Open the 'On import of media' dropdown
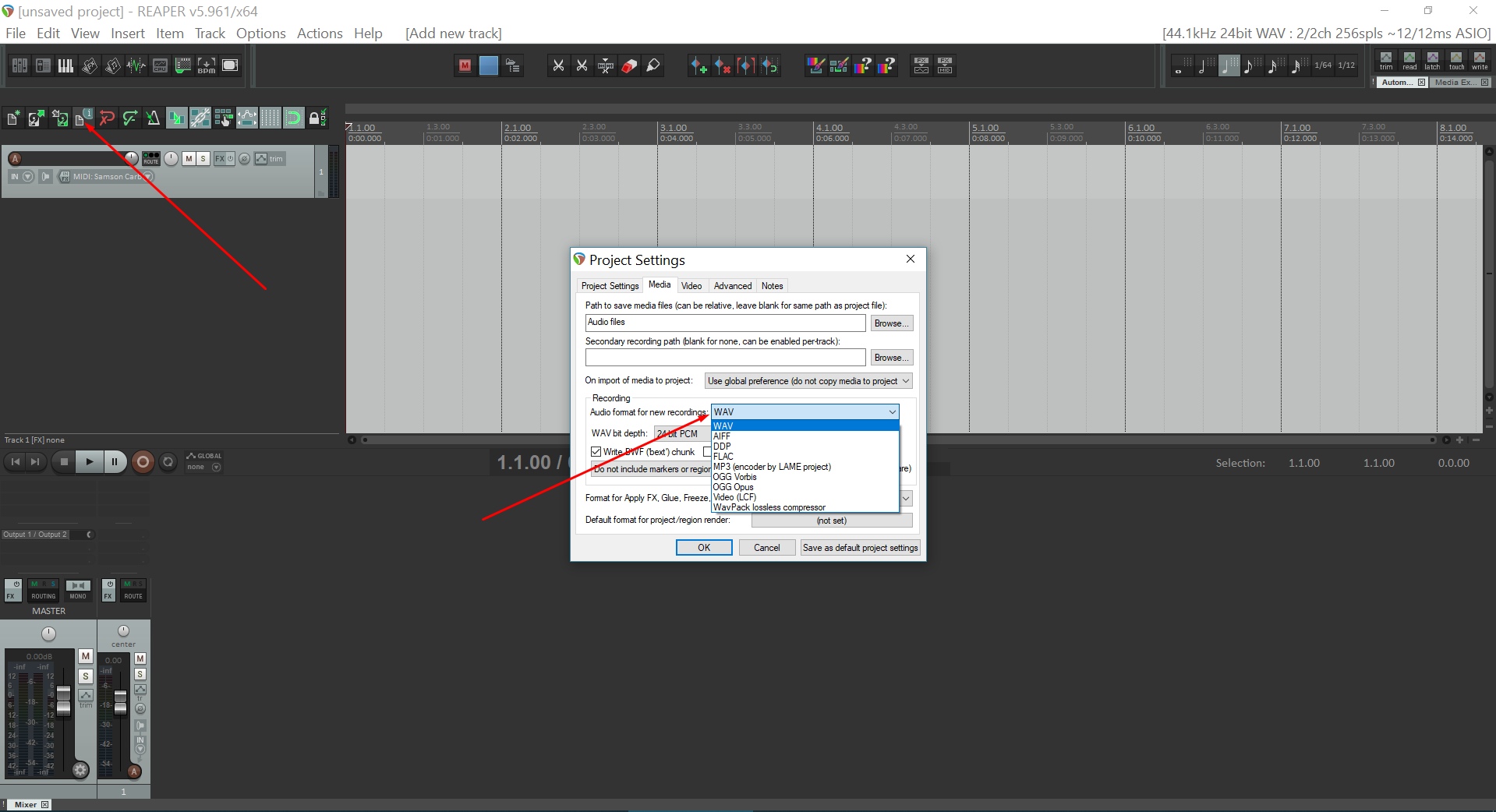This screenshot has width=1496, height=812. pyautogui.click(x=808, y=381)
